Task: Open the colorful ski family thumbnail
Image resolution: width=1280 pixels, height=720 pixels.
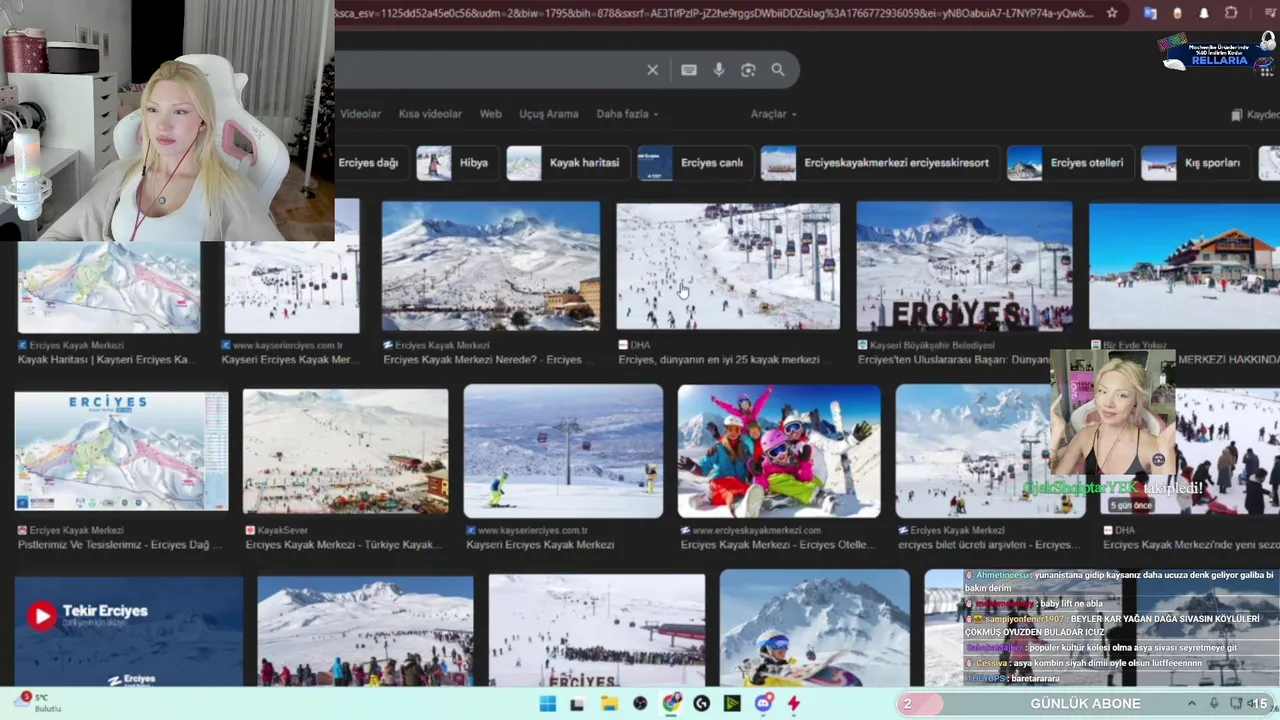Action: (x=779, y=451)
